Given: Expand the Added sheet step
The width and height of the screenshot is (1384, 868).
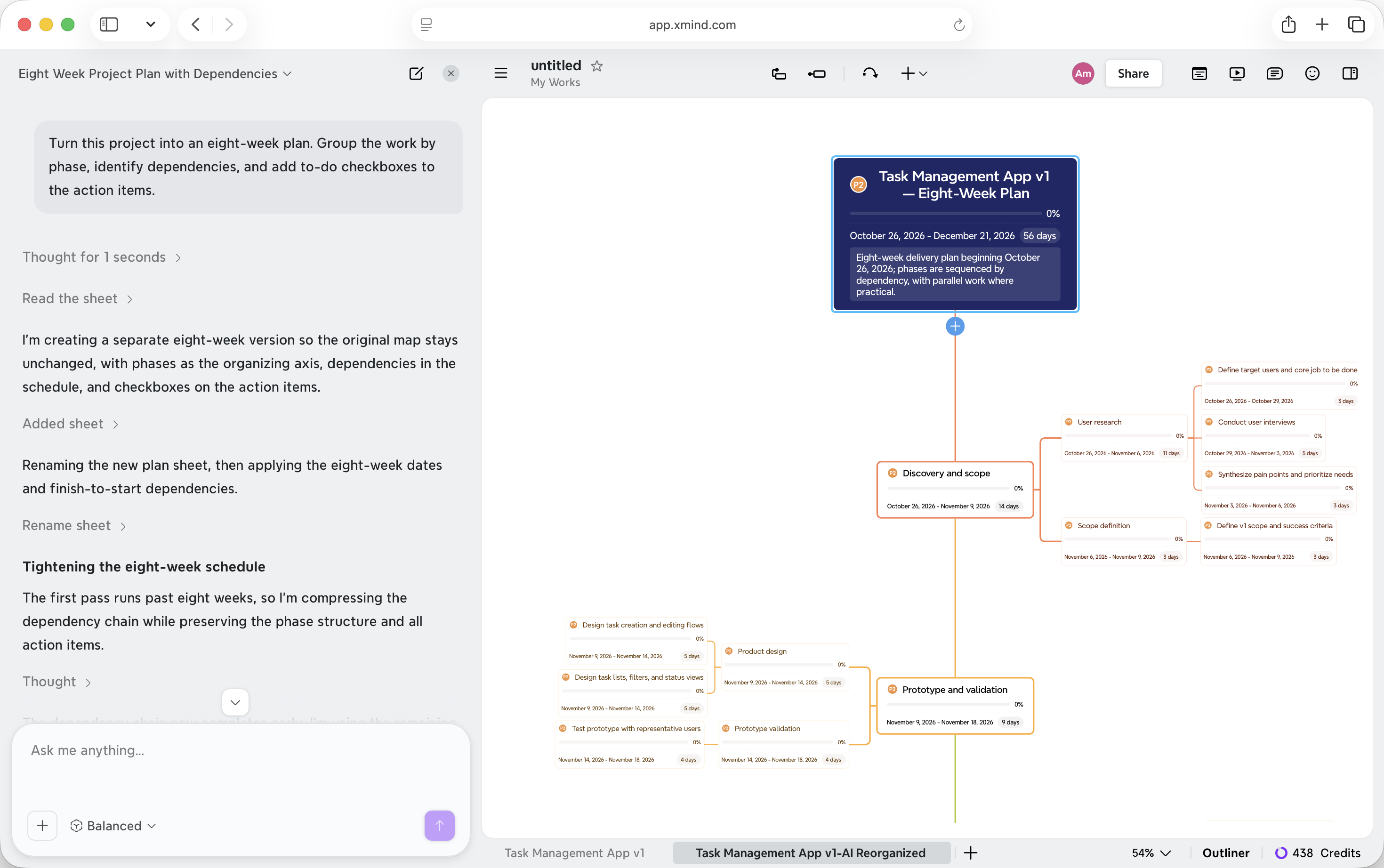Looking at the screenshot, I should pyautogui.click(x=71, y=424).
